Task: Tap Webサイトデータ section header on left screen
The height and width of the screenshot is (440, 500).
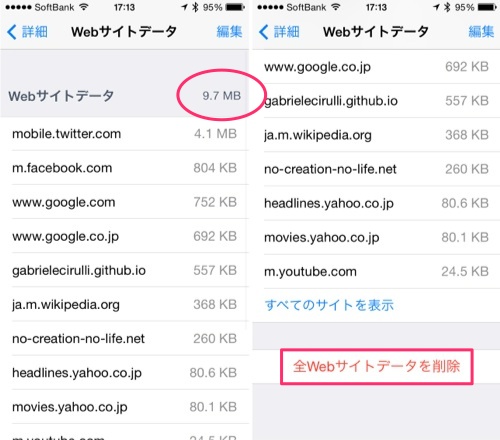Action: pos(61,96)
